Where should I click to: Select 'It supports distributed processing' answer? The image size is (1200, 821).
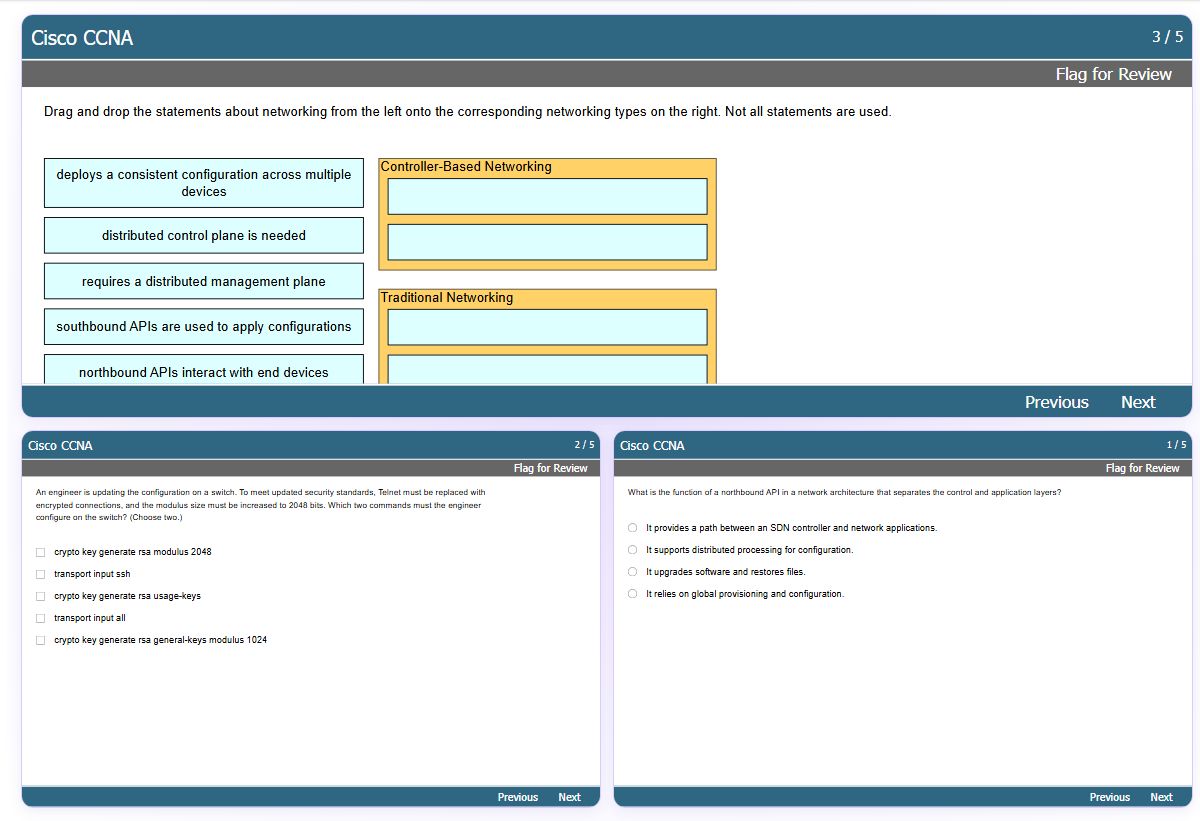coord(632,550)
